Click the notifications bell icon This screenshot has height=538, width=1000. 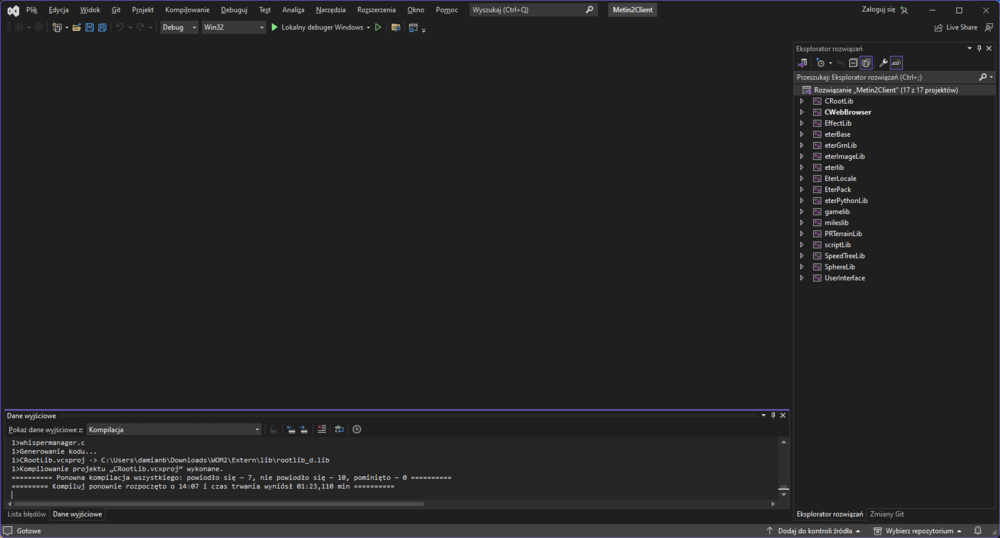[978, 530]
